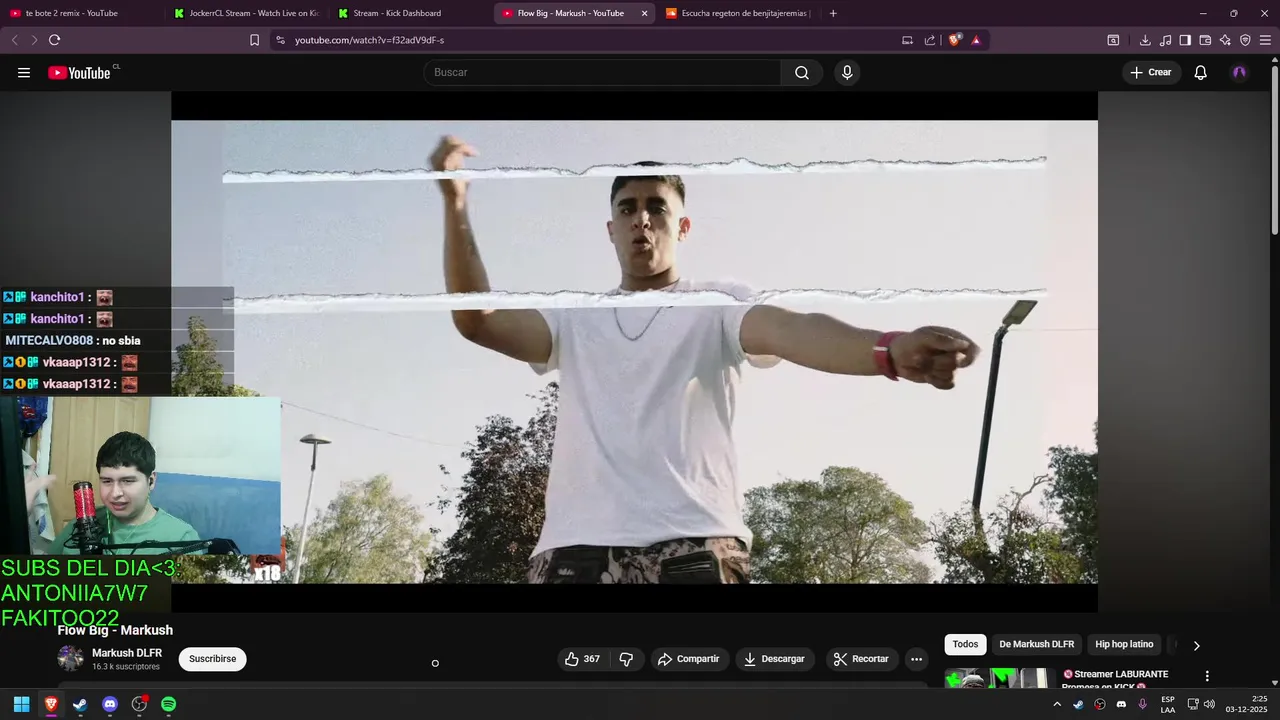Open the ESP LAA language switcher
The image size is (1280, 720).
(1168, 704)
